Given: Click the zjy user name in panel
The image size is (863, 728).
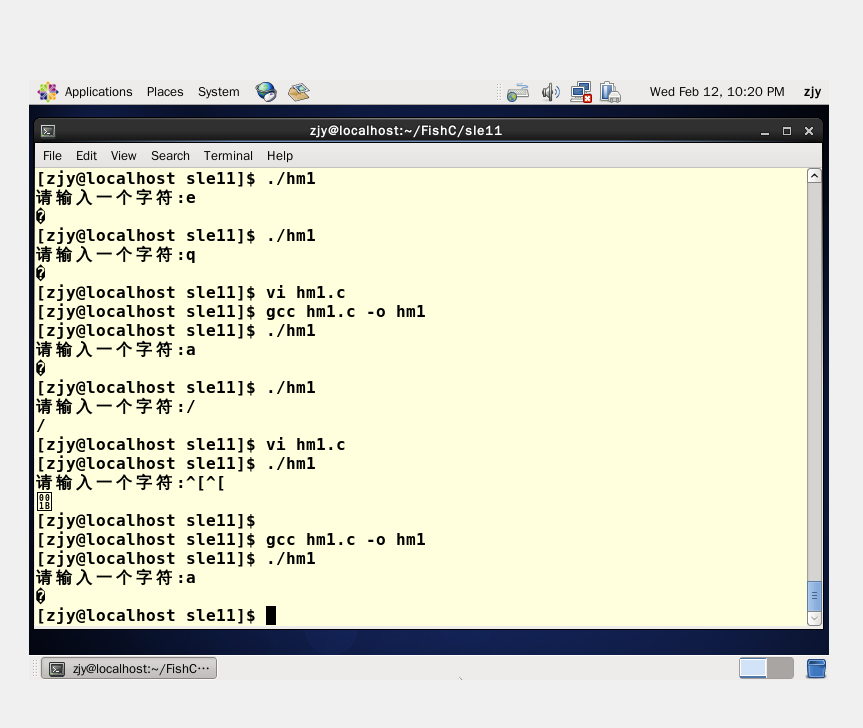Looking at the screenshot, I should [x=812, y=92].
